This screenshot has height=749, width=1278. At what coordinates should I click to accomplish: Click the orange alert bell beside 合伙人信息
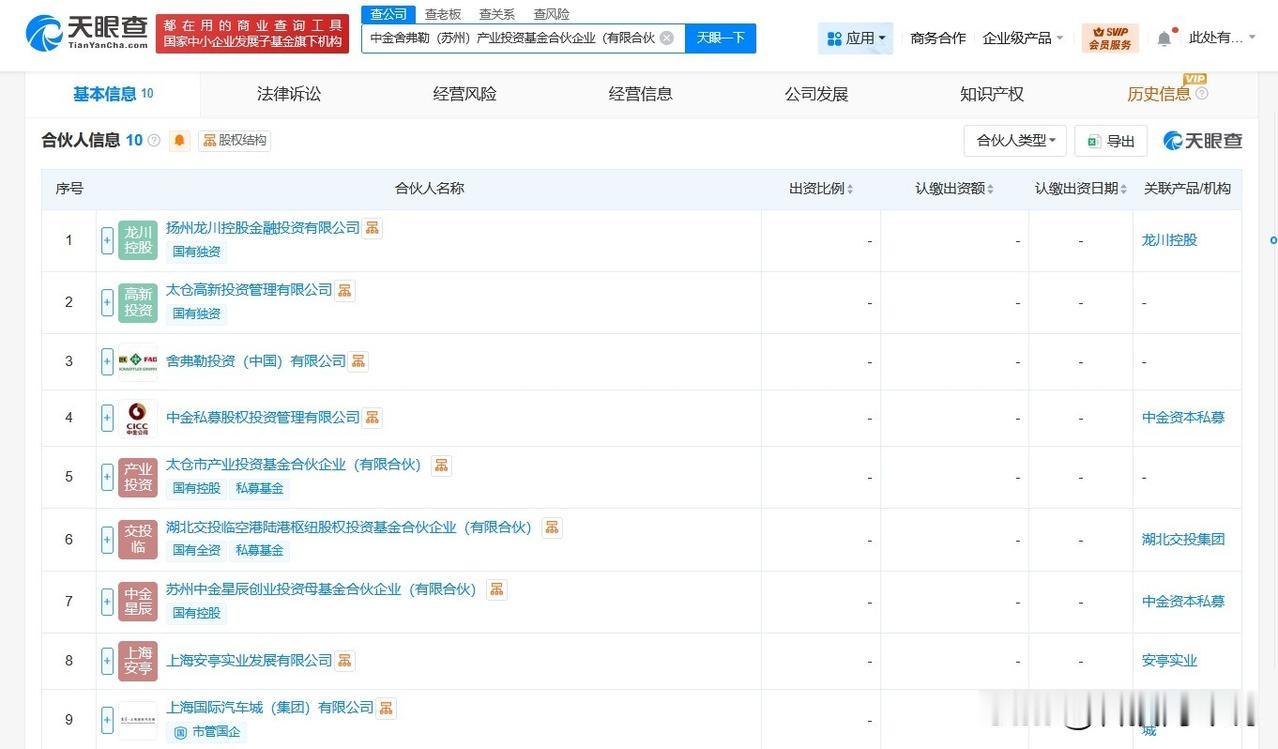179,140
